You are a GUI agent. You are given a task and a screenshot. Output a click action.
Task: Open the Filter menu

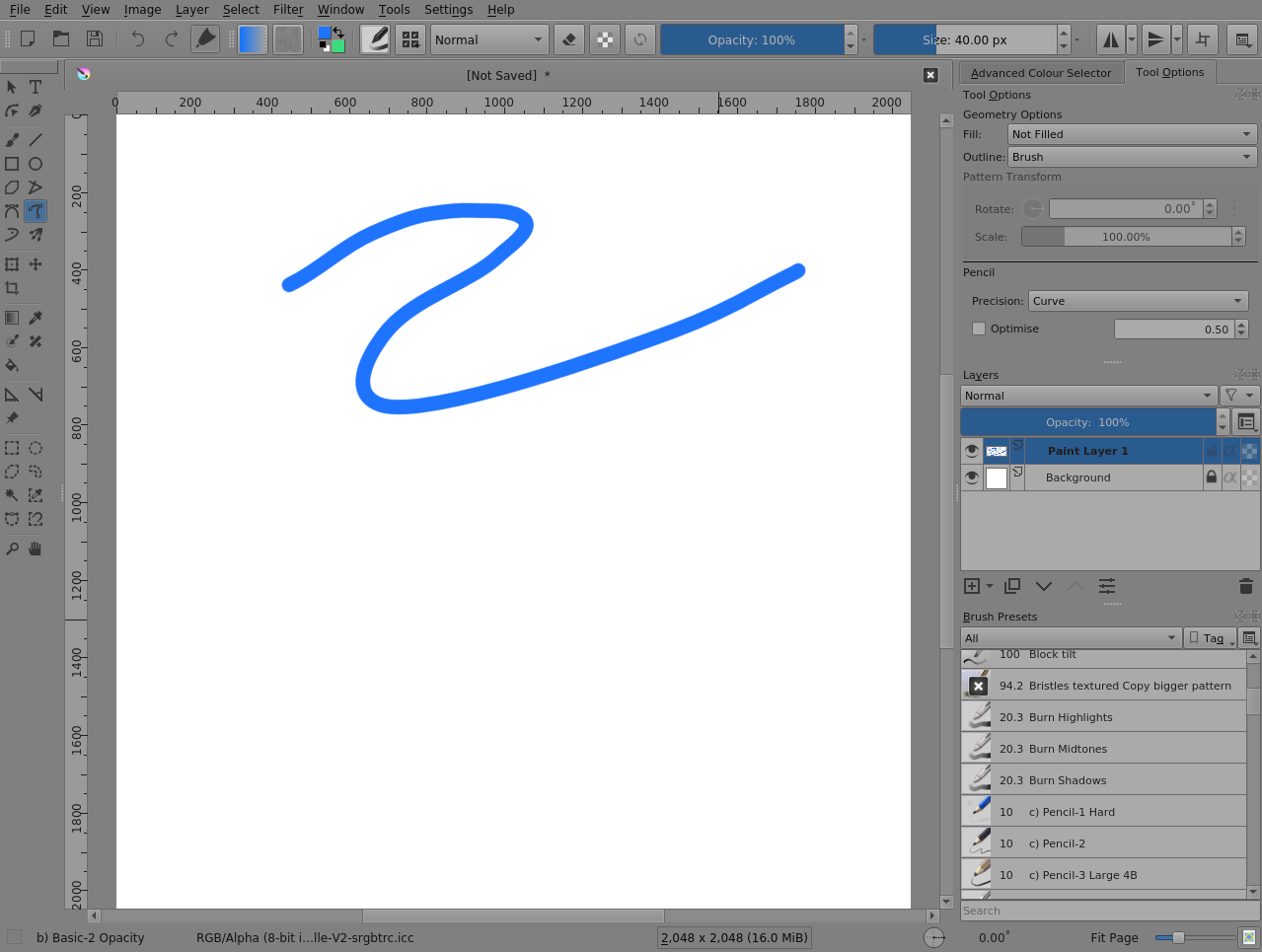coord(288,9)
